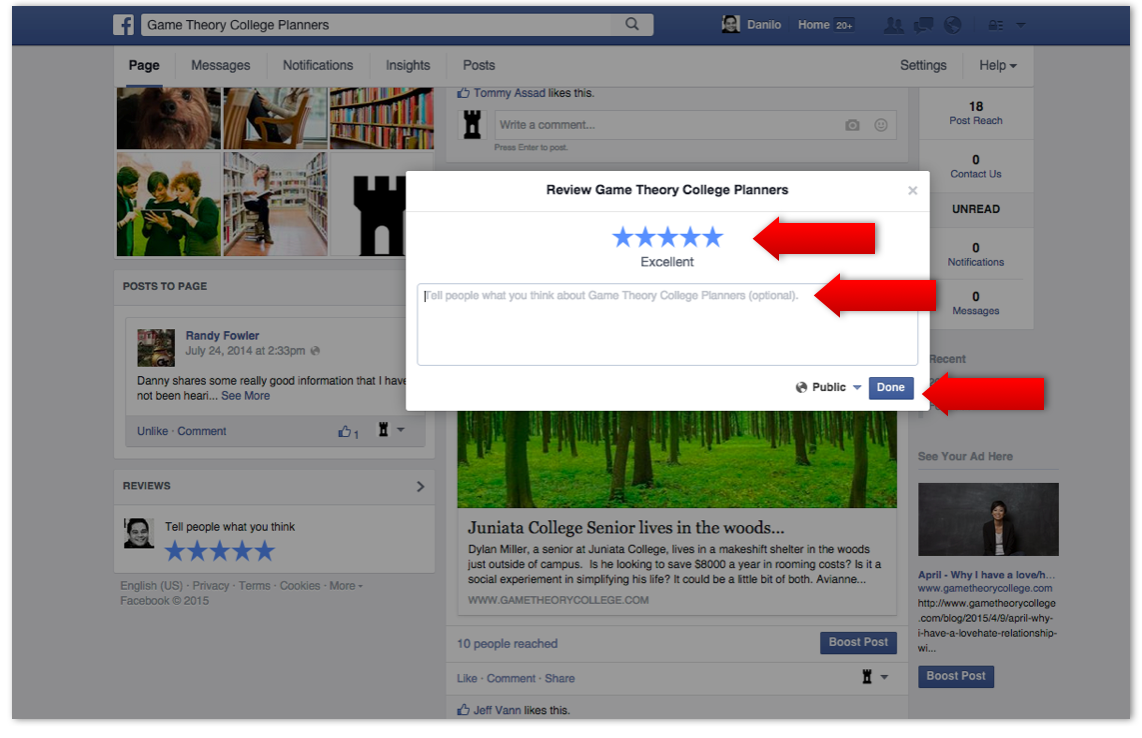Open the unread Notifications count in sidebar
This screenshot has height=738, width=1142.
(x=975, y=254)
